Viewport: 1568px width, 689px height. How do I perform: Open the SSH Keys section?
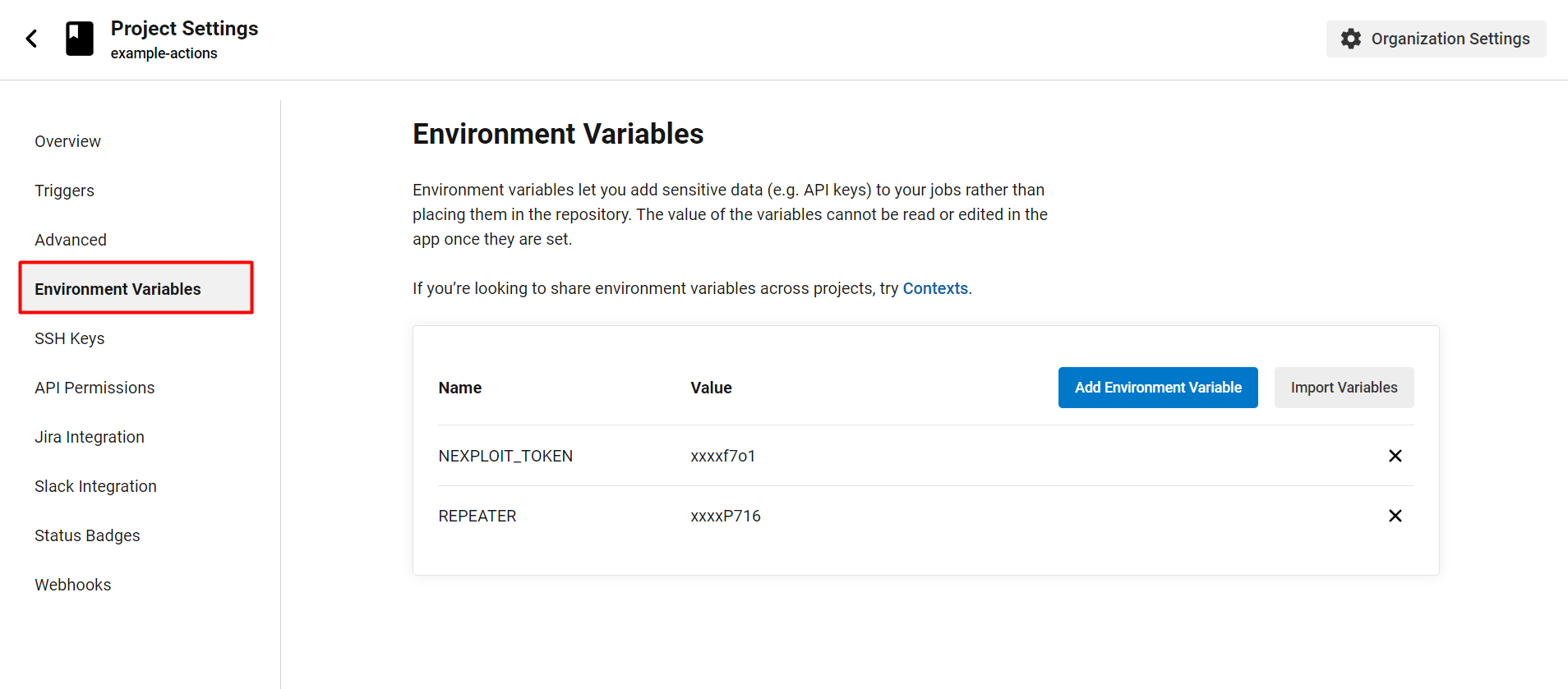click(x=70, y=338)
